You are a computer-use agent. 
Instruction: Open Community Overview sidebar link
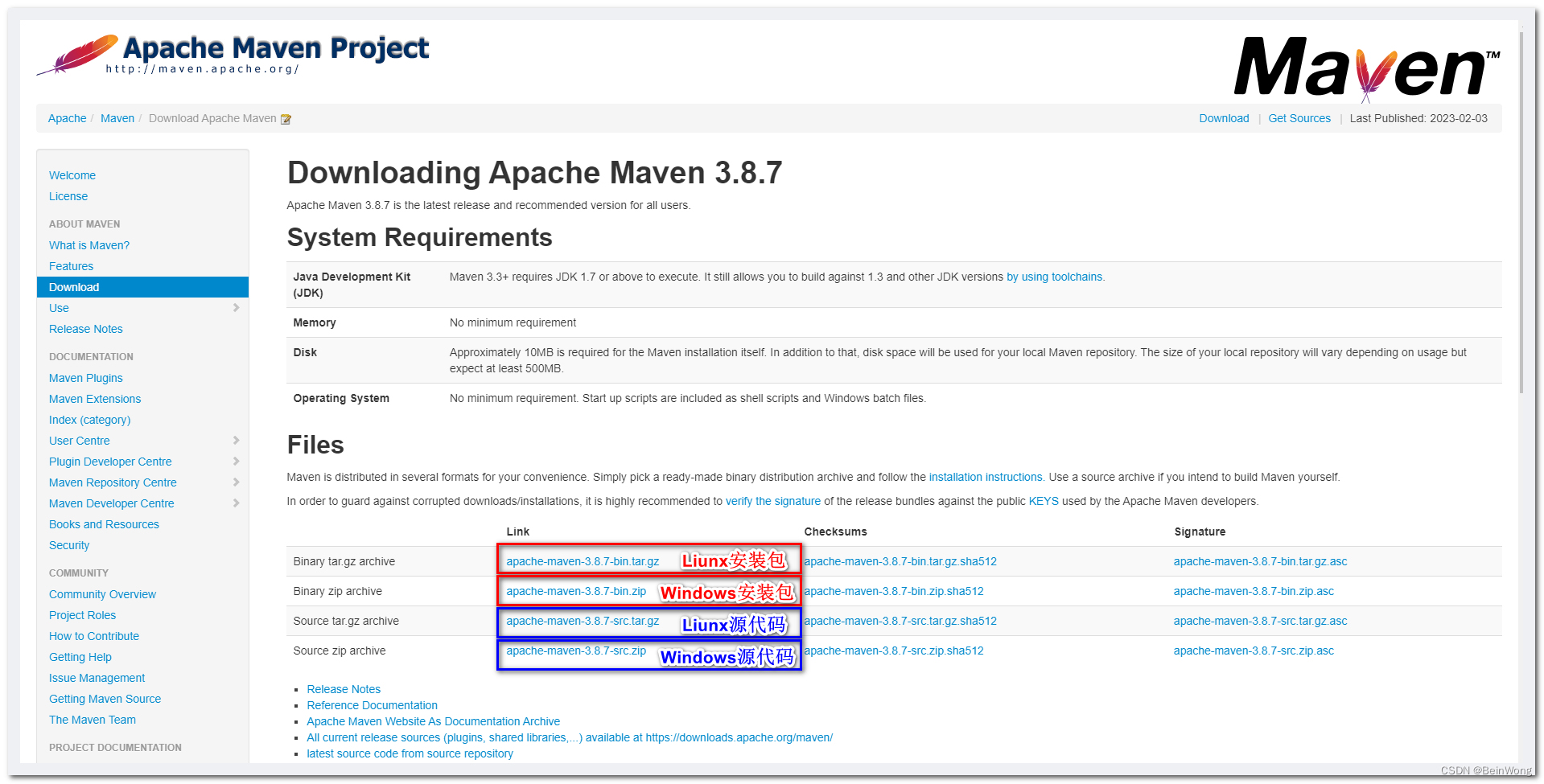pos(102,594)
